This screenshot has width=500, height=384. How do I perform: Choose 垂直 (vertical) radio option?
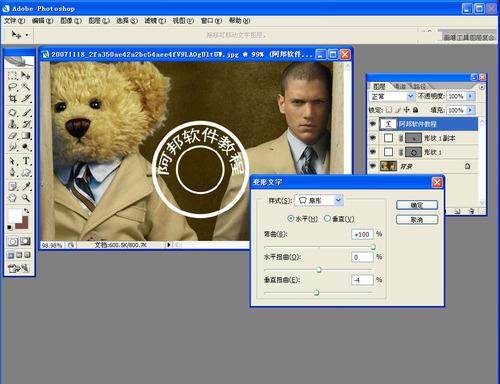pos(327,219)
